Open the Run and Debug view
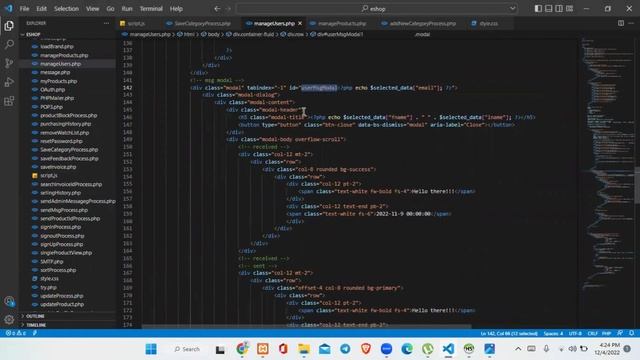Viewport: 640px width, 360px height. coord(9,82)
